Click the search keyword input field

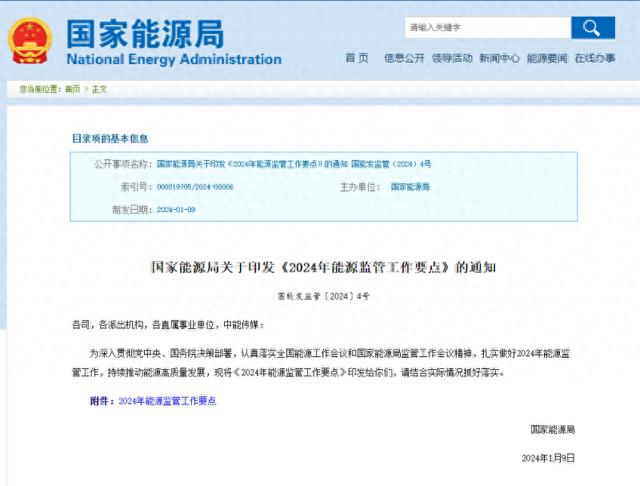click(486, 28)
